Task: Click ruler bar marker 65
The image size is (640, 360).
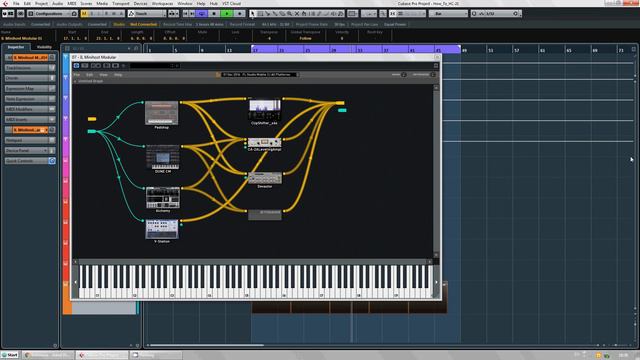Action: point(569,50)
